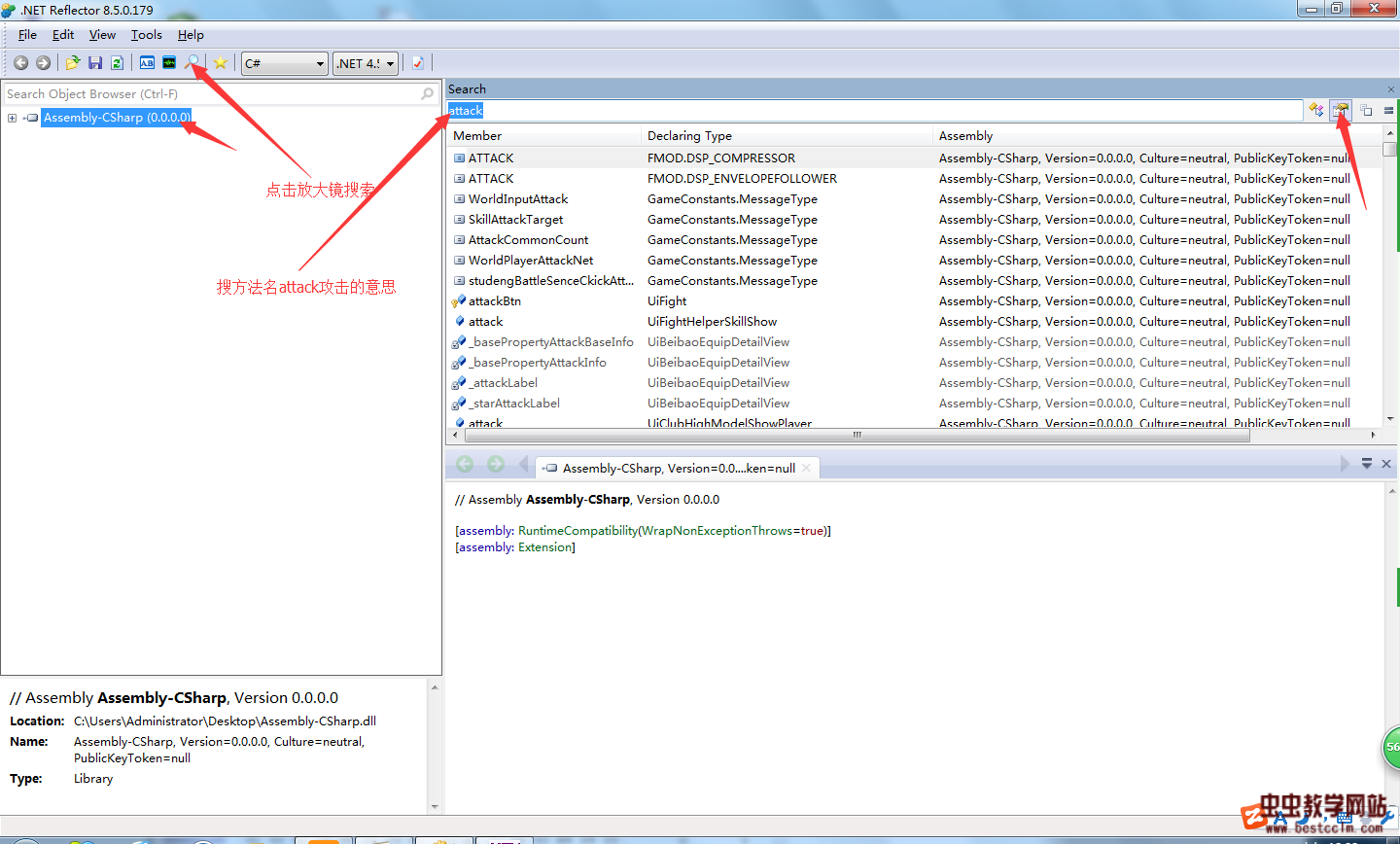This screenshot has width=1400, height=844.
Task: Click the _attackLabel row field icon
Action: [x=459, y=383]
